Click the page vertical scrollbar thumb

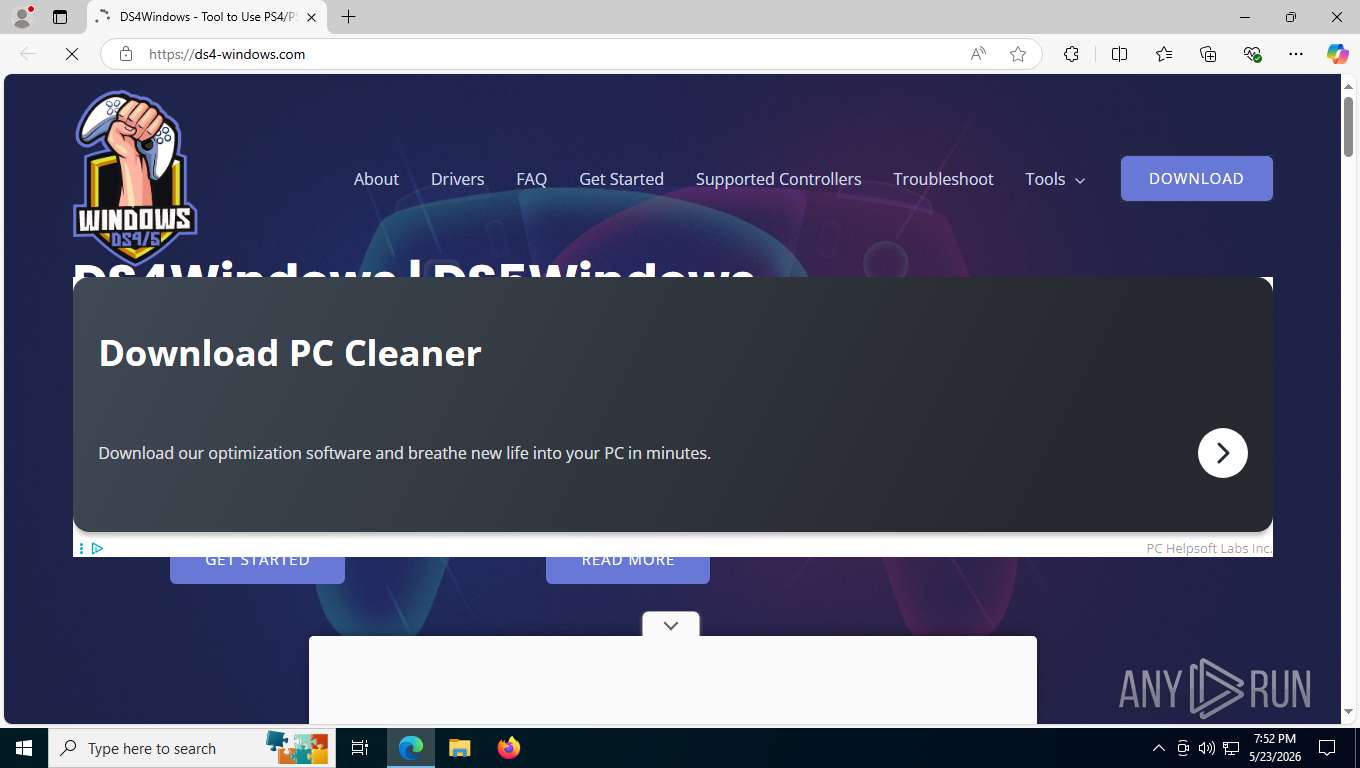(1348, 127)
